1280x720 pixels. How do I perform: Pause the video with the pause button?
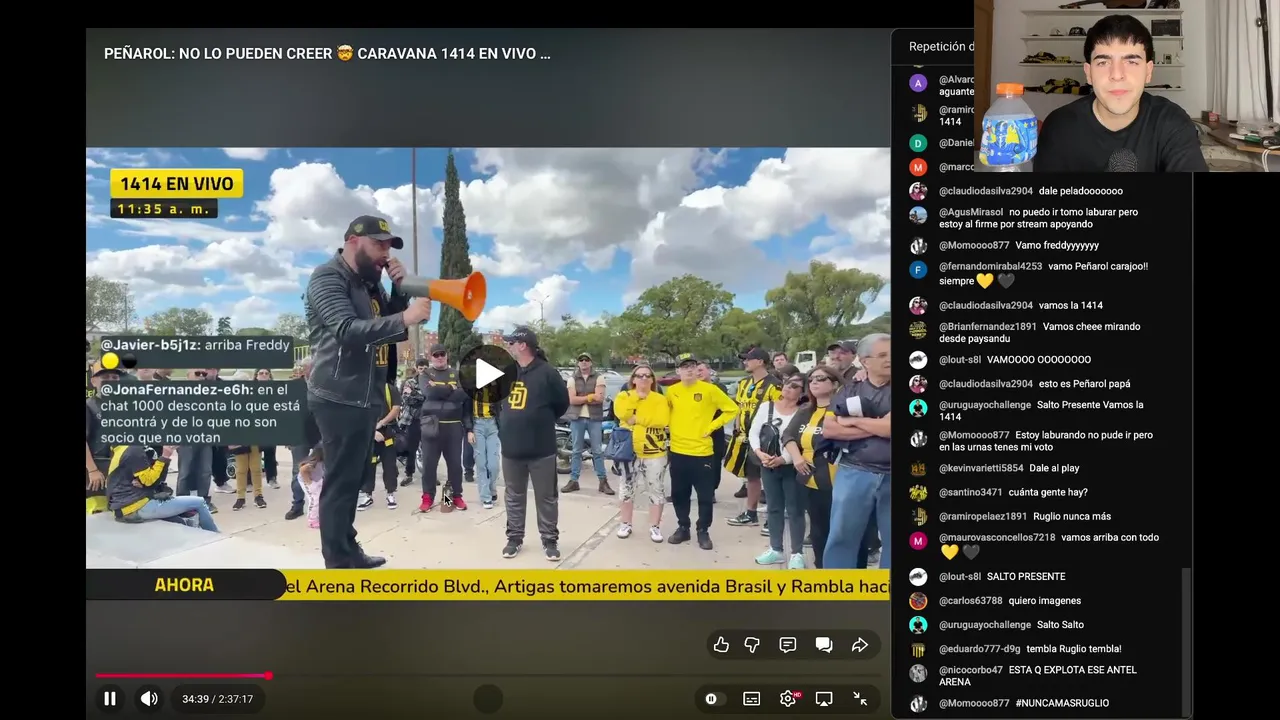pyautogui.click(x=110, y=699)
